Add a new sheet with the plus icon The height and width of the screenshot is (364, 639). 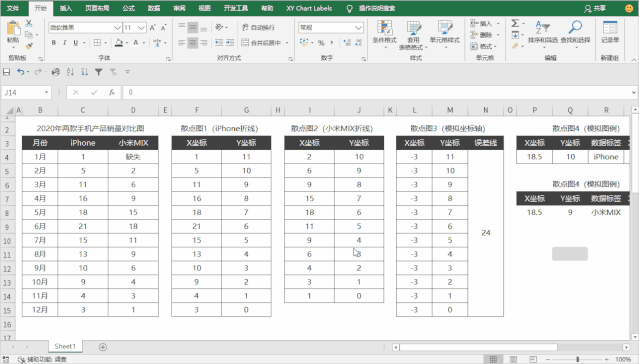point(103,347)
